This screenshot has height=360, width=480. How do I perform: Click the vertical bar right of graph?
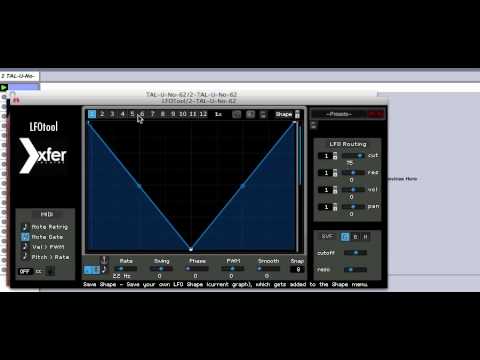click(300, 155)
